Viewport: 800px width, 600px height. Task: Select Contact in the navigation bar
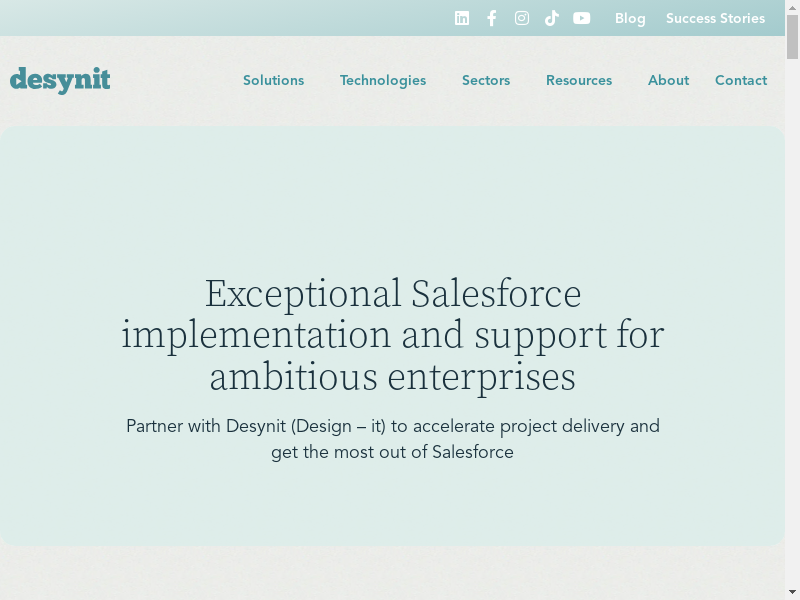tap(741, 80)
